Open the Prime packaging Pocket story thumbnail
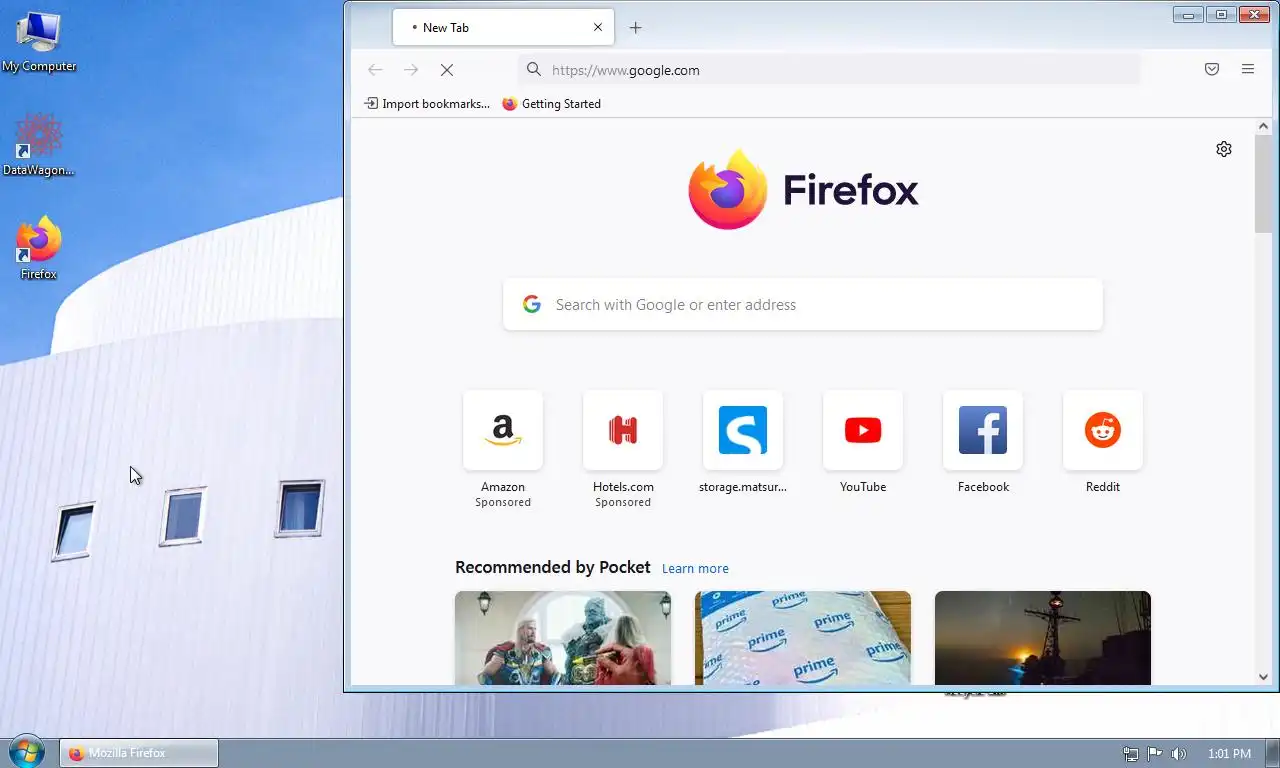Screen dimensions: 1280x768 point(803,638)
